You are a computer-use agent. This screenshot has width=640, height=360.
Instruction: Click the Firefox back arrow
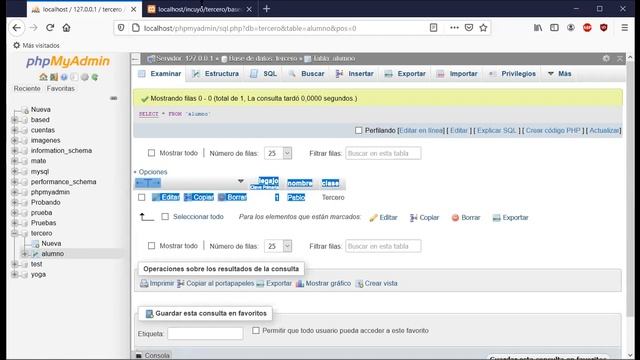point(16,28)
